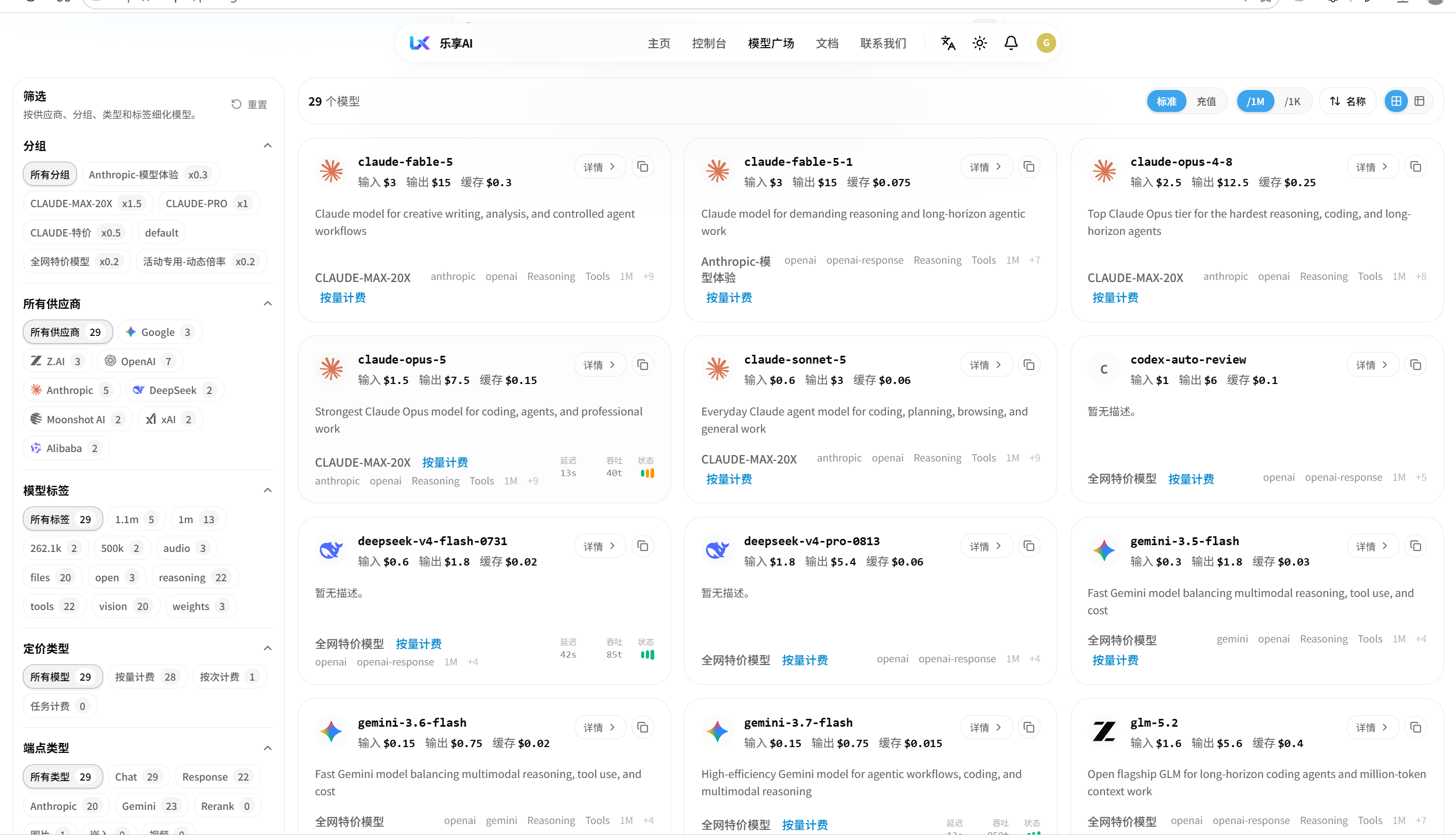Open 联系我们 in top navigation

coord(883,43)
